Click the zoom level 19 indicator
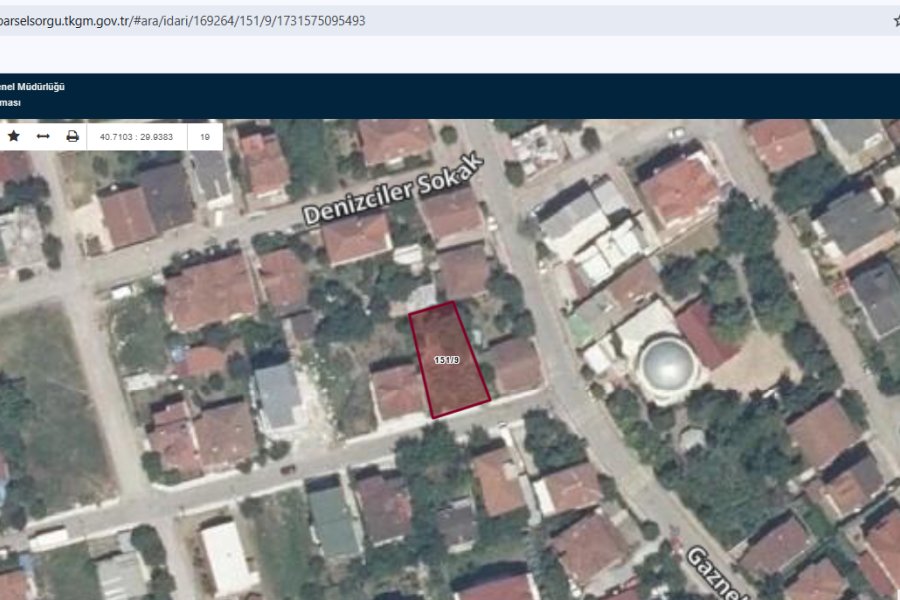The height and width of the screenshot is (600, 900). coord(205,136)
